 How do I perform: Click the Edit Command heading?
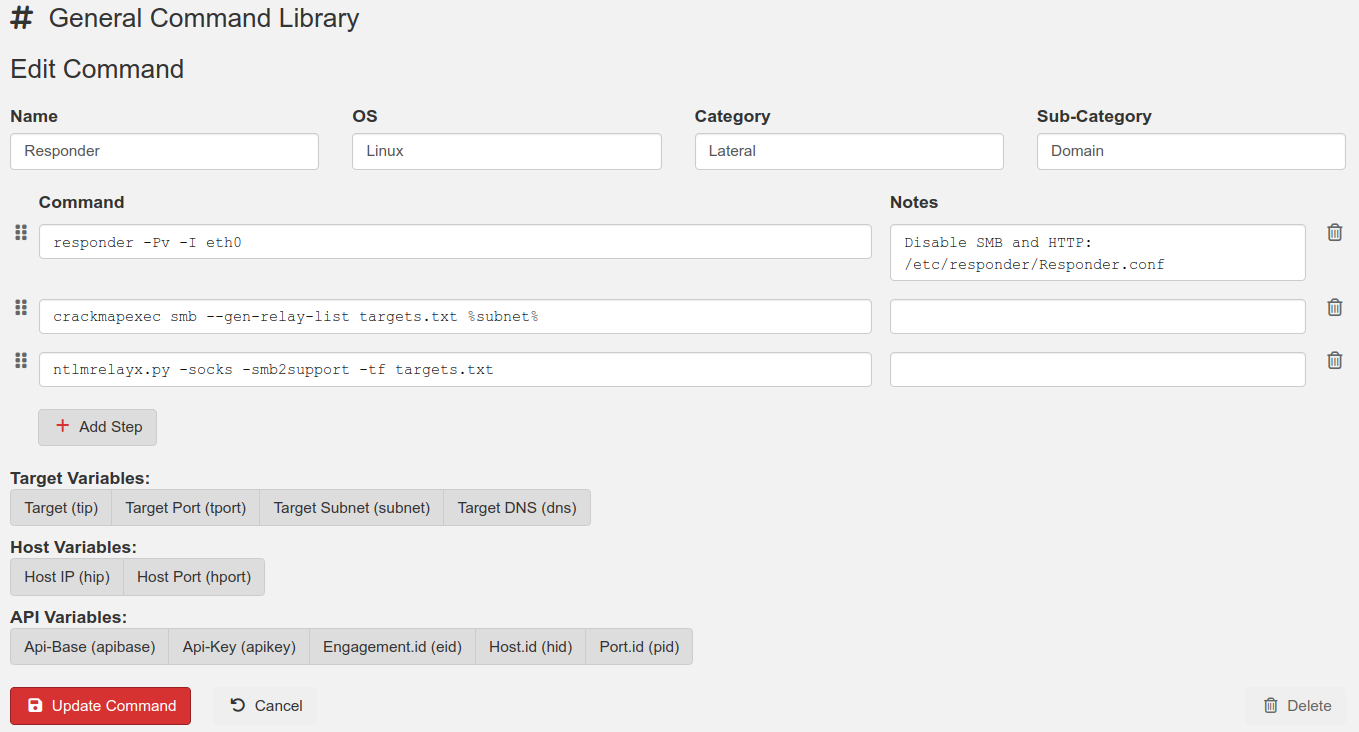pyautogui.click(x=97, y=69)
